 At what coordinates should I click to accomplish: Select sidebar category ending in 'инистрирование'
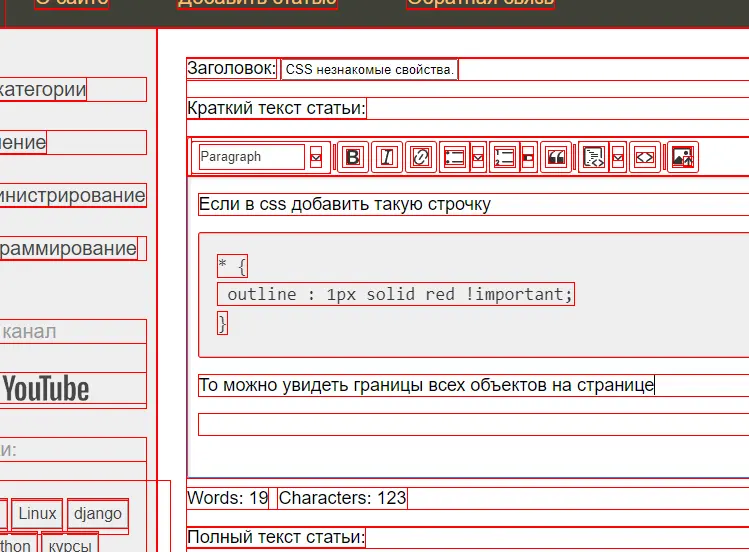pyautogui.click(x=72, y=195)
